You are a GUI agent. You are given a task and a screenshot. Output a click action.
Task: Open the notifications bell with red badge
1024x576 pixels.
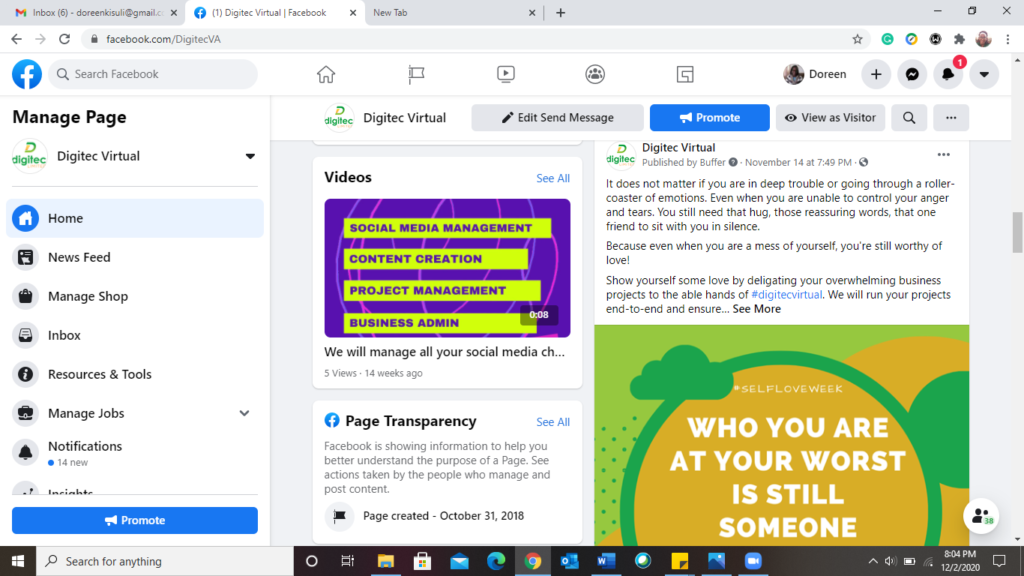[948, 74]
